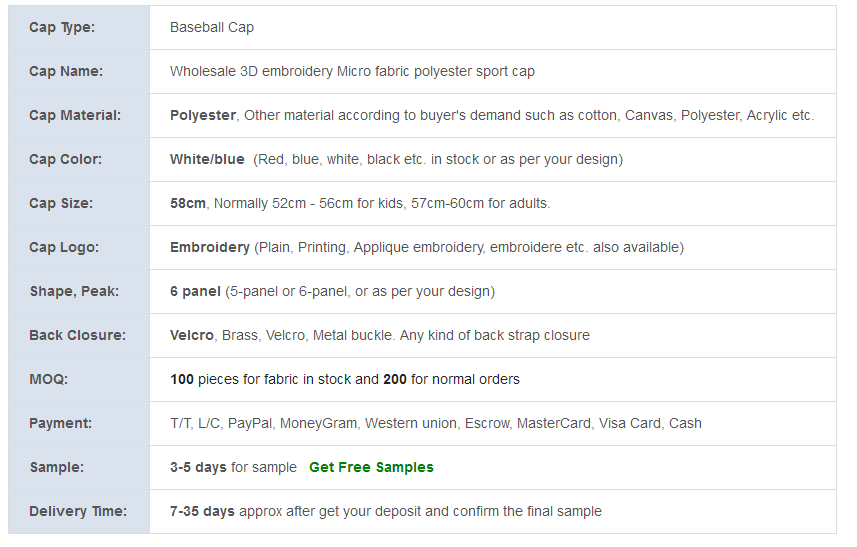Click the Baseball Cap value text
The image size is (857, 547).
tap(212, 27)
